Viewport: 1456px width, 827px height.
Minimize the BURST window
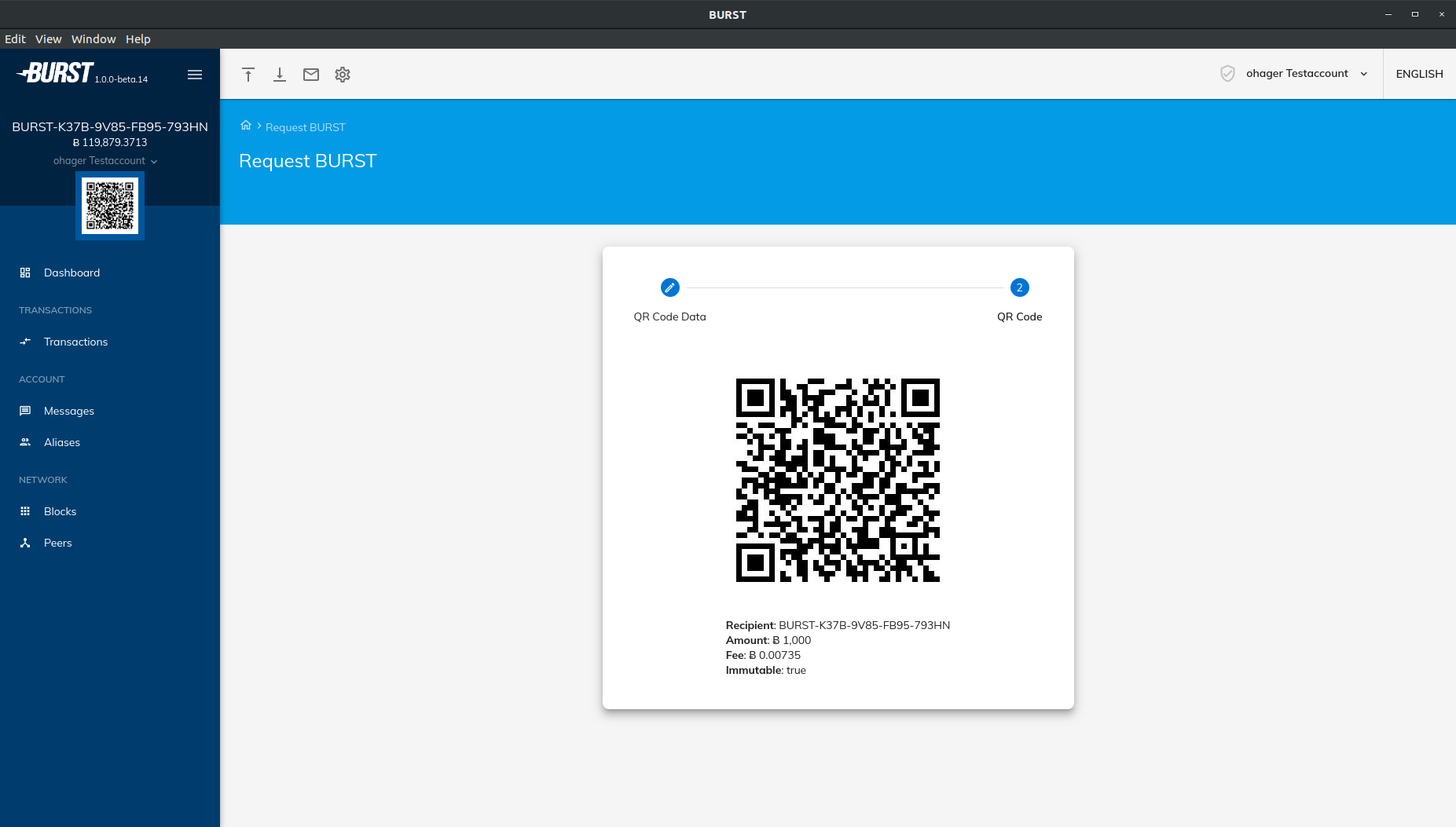[1388, 14]
